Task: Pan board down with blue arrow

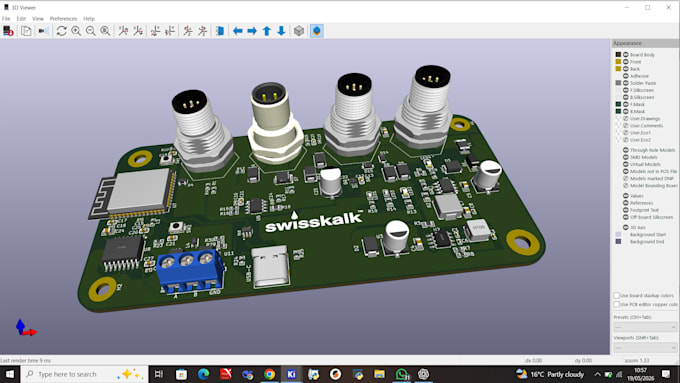Action: tap(281, 31)
